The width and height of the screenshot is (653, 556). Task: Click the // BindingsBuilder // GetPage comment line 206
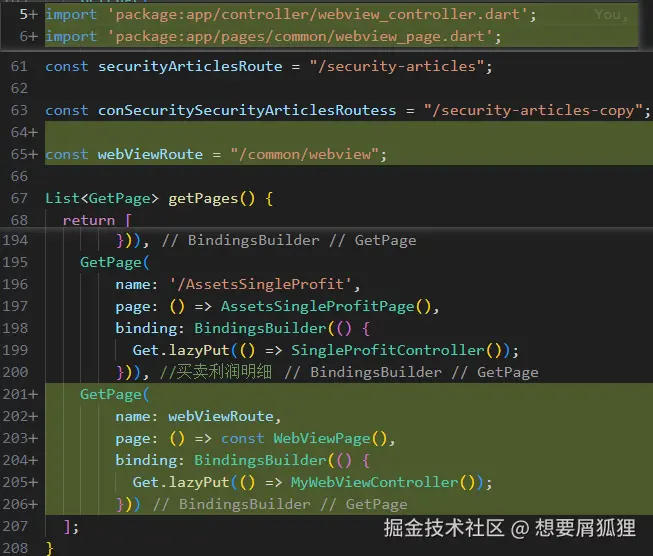pos(280,504)
